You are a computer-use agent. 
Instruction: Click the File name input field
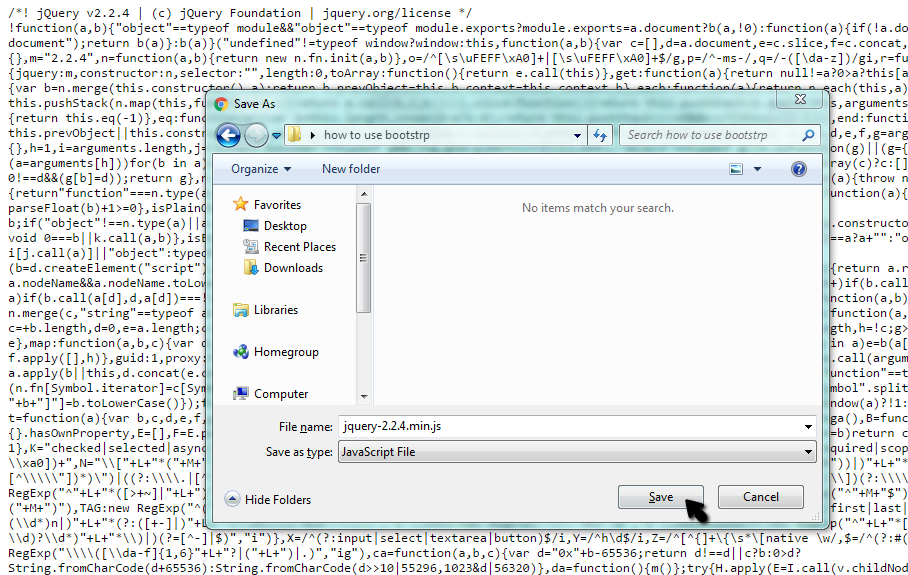(x=569, y=427)
